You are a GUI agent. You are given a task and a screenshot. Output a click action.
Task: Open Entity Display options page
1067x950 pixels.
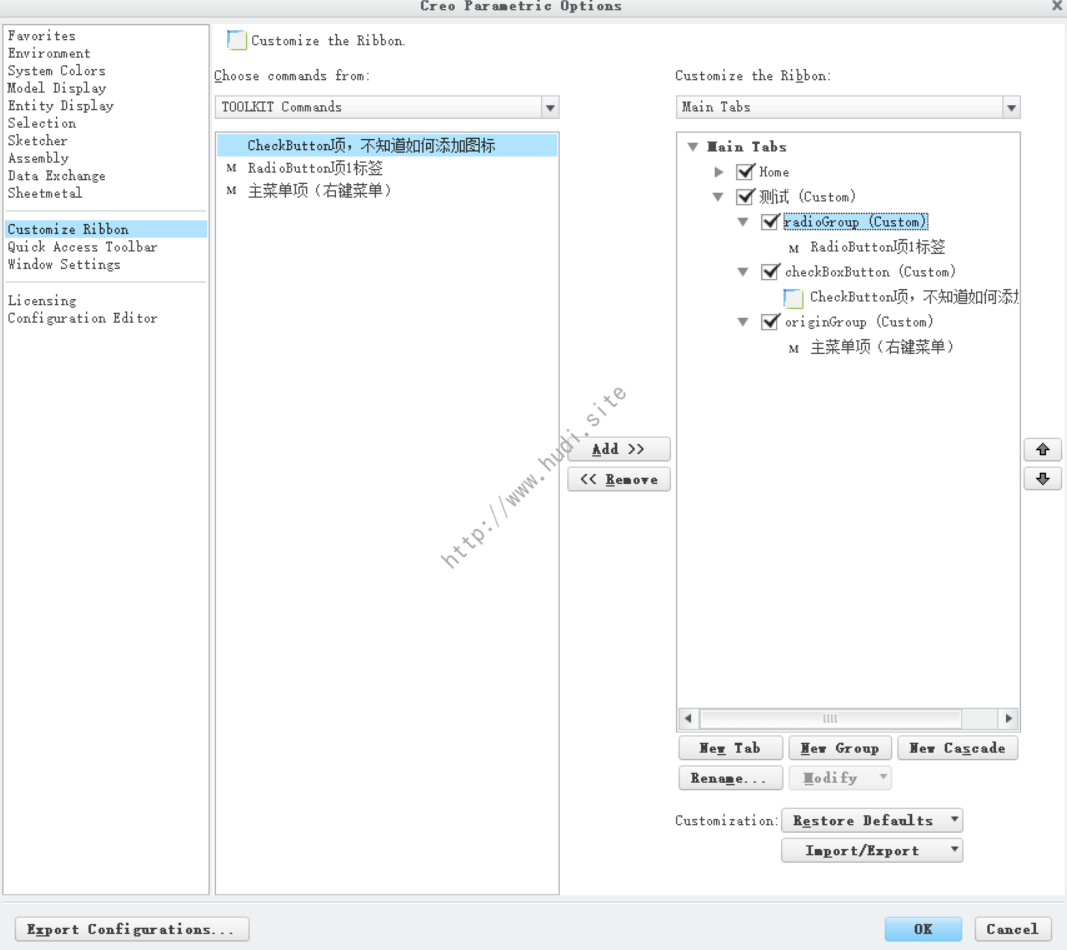coord(61,105)
